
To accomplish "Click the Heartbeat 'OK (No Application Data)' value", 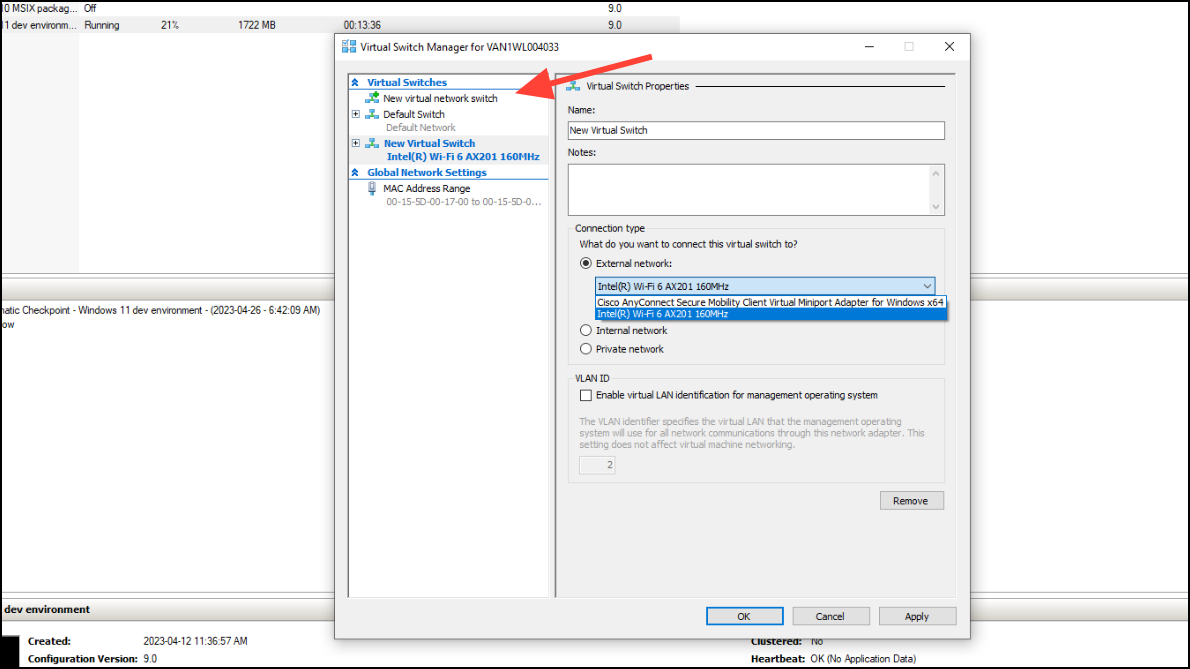I will pyautogui.click(x=863, y=658).
